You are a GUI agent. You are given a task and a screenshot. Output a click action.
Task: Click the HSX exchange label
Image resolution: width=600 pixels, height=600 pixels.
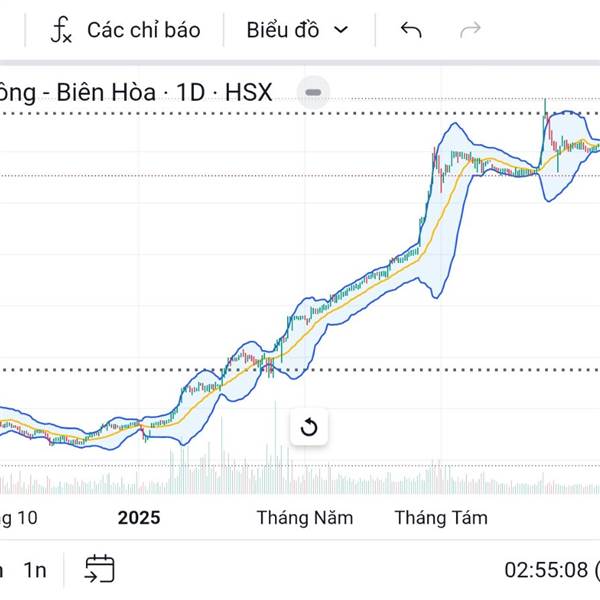click(x=248, y=93)
